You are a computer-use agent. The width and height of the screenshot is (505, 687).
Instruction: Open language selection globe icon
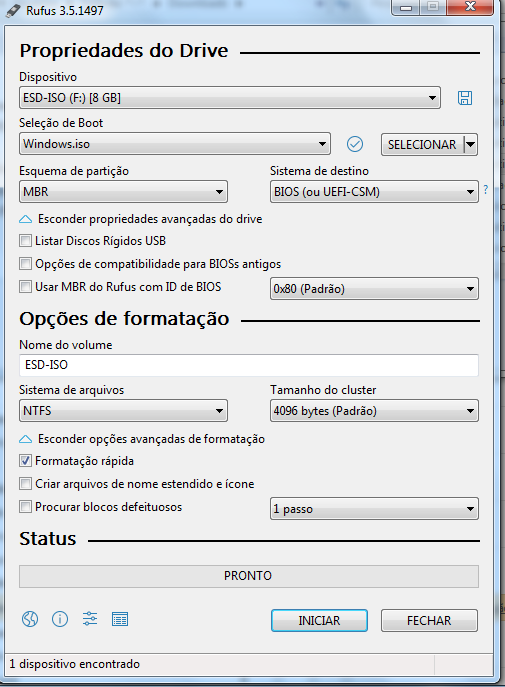[30, 619]
